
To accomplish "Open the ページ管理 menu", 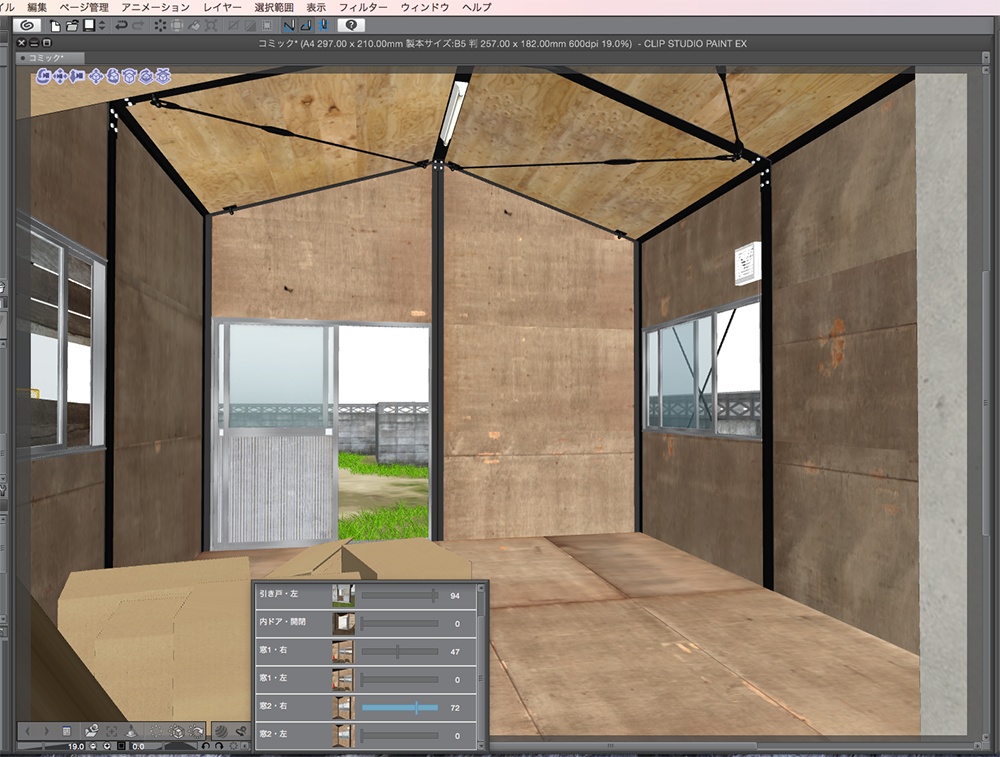I will pos(84,7).
